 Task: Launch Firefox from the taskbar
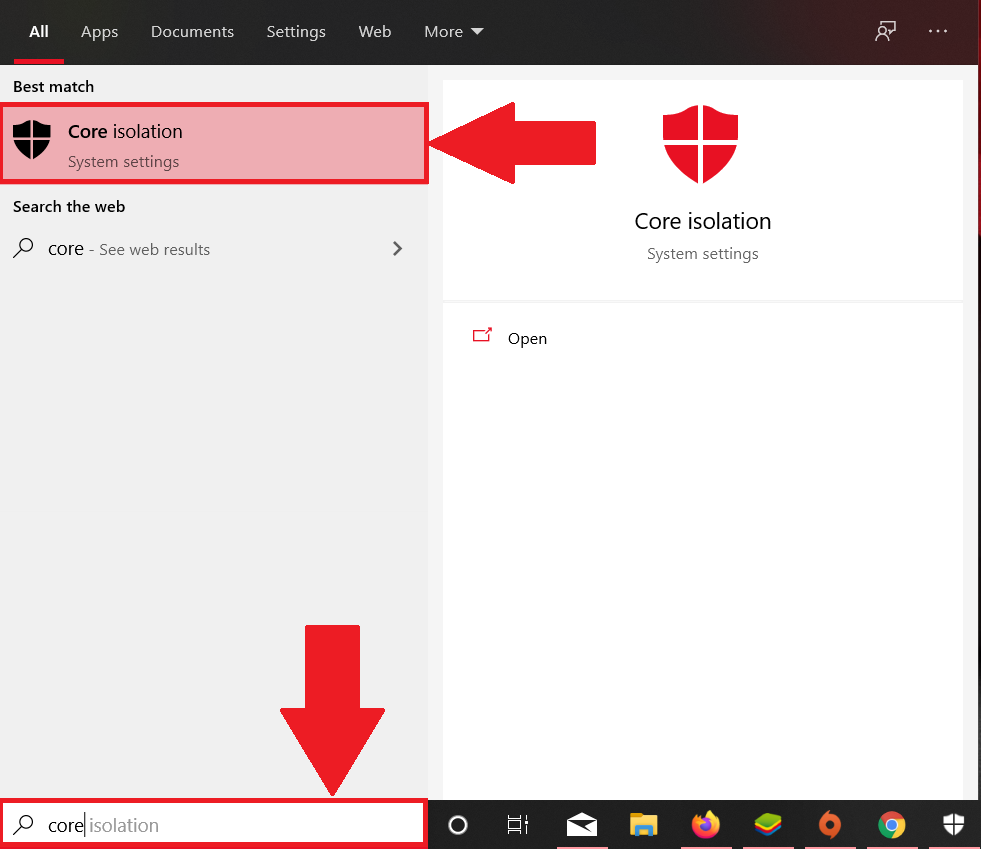pyautogui.click(x=705, y=825)
